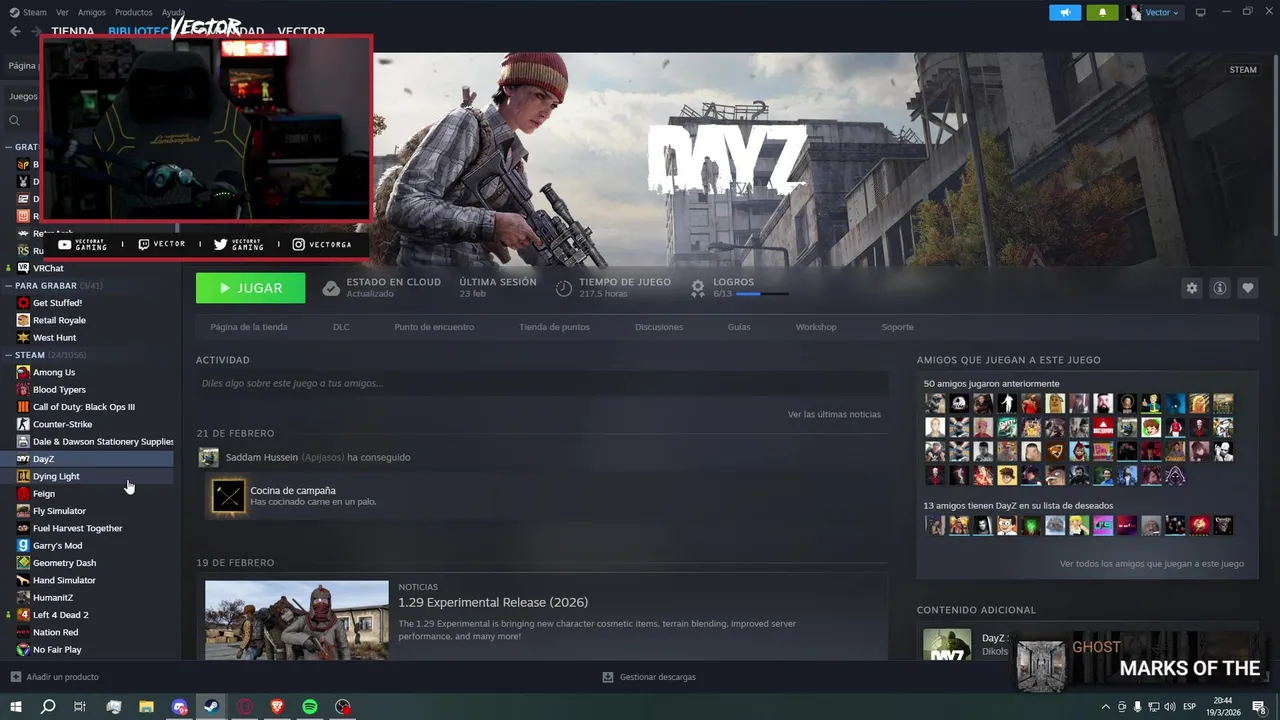Open Página de la tienda tab

coord(249,327)
